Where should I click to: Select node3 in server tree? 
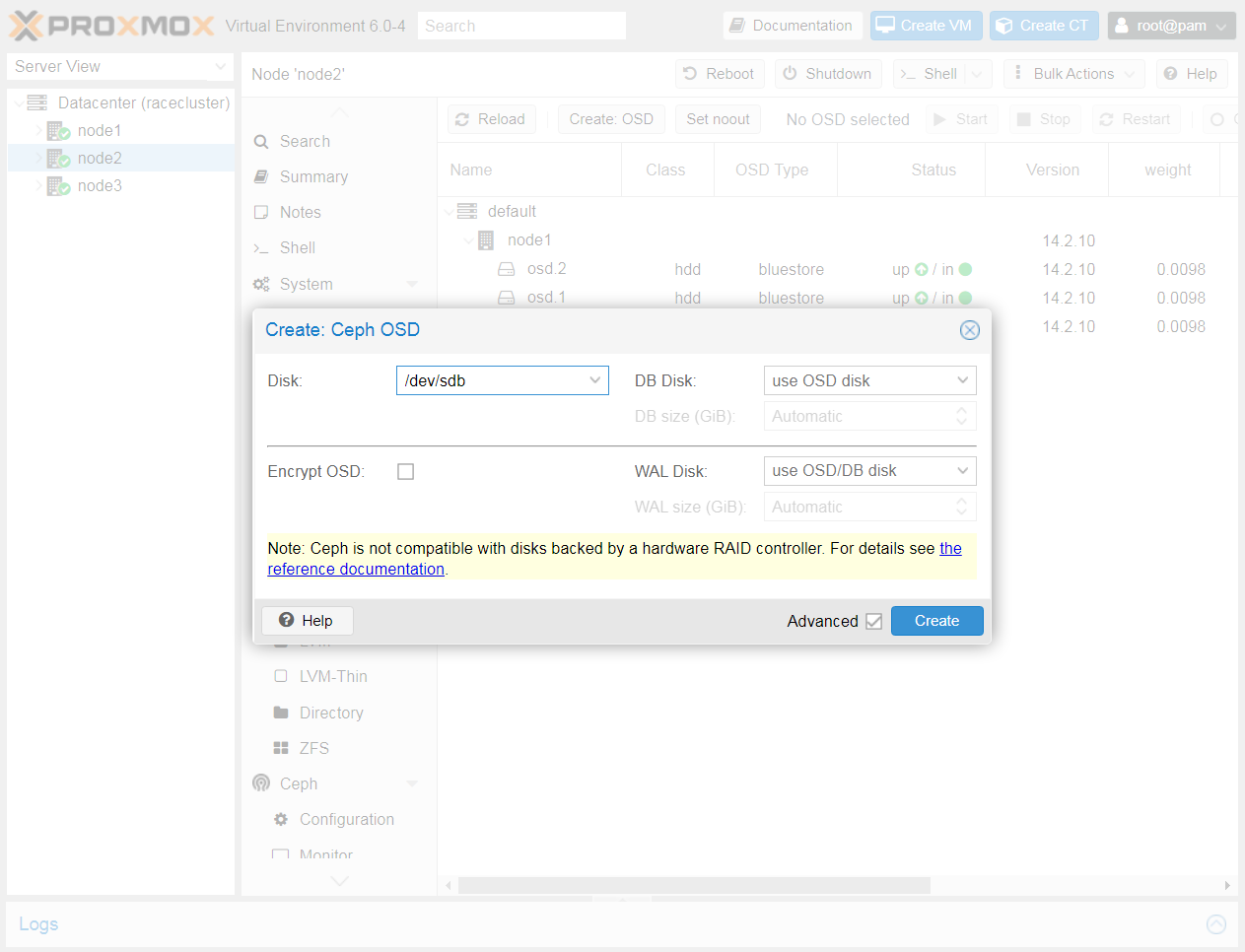coord(100,185)
